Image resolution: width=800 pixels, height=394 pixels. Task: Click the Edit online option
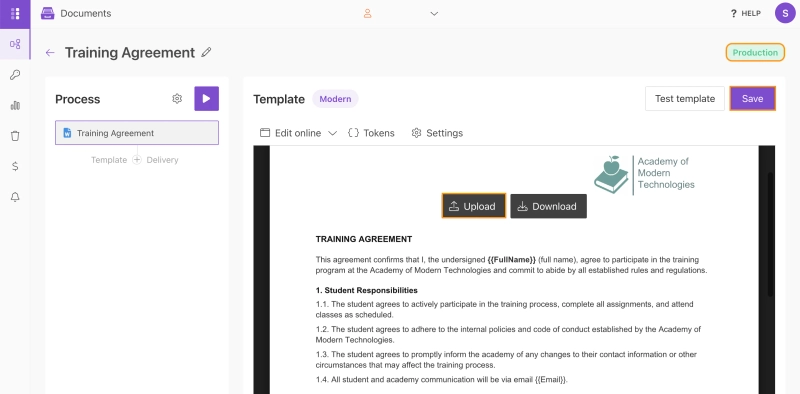click(x=291, y=133)
